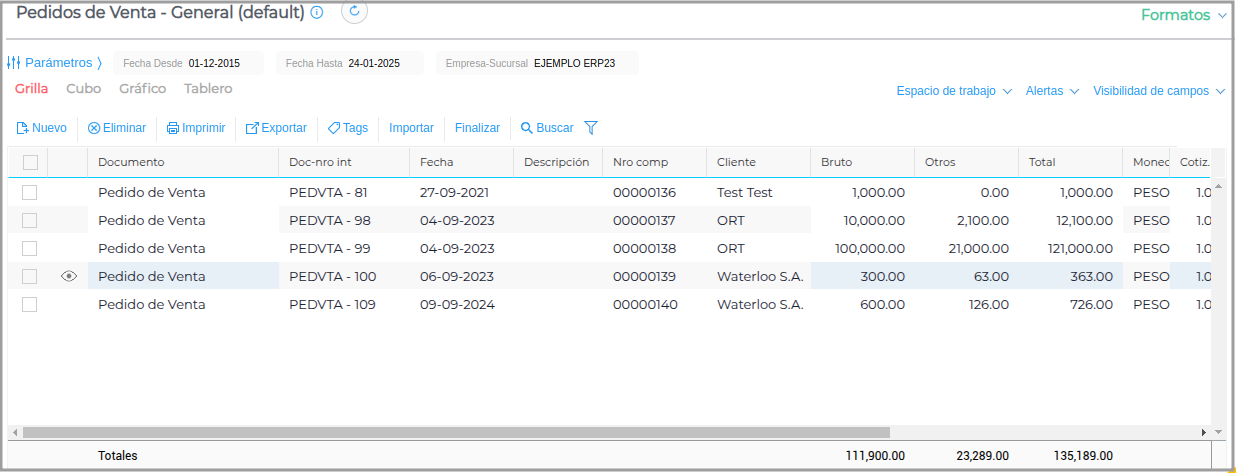The height and width of the screenshot is (473, 1236).
Task: Expand the Espacio de trabajo menu
Action: 954,91
